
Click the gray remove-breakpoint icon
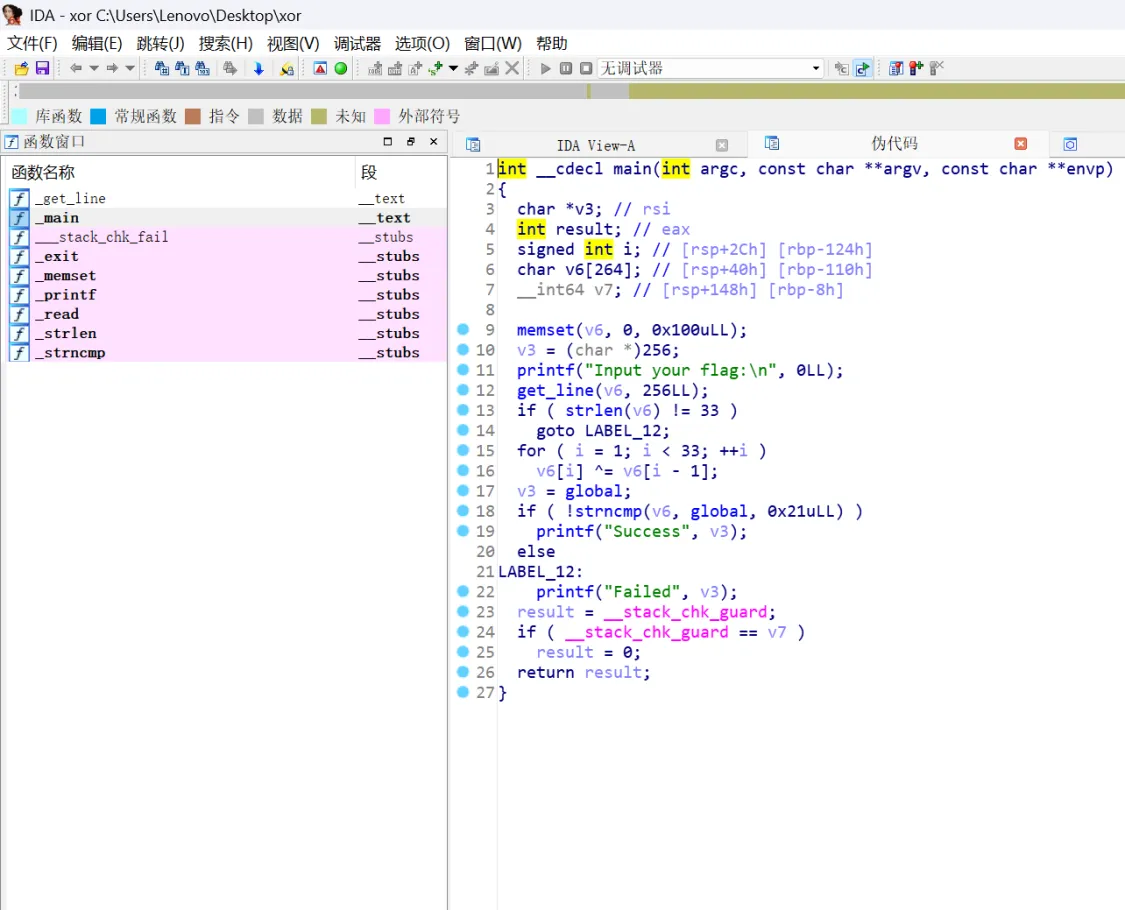coord(936,68)
